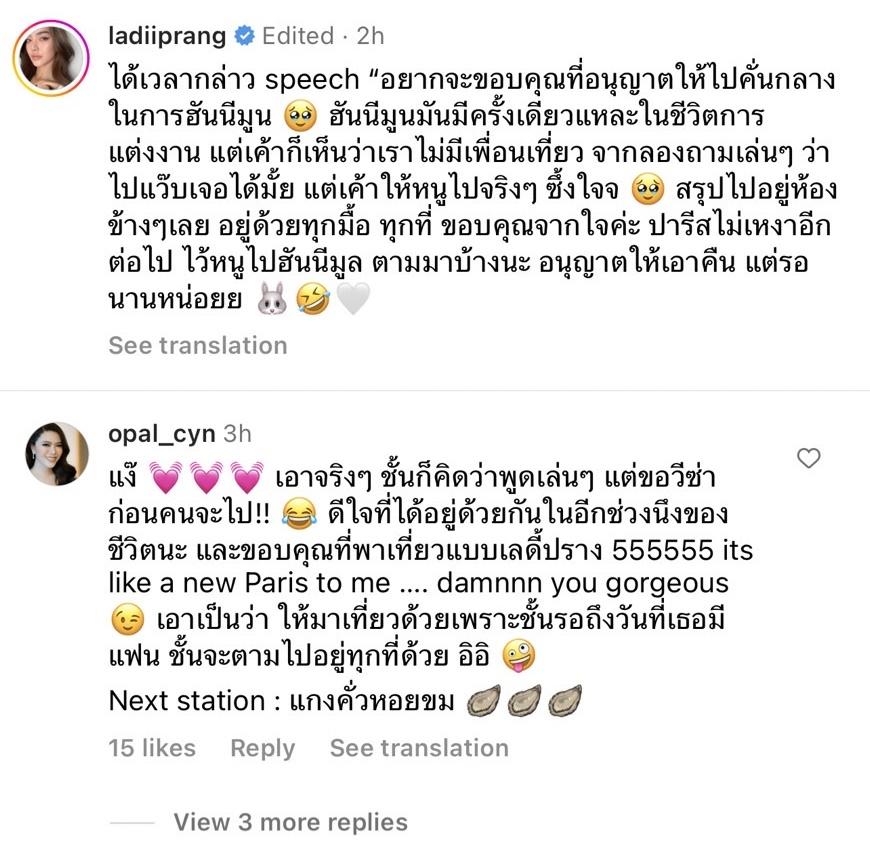The height and width of the screenshot is (863, 870).
Task: Click the winking face emoji in comment
Action: 128,620
